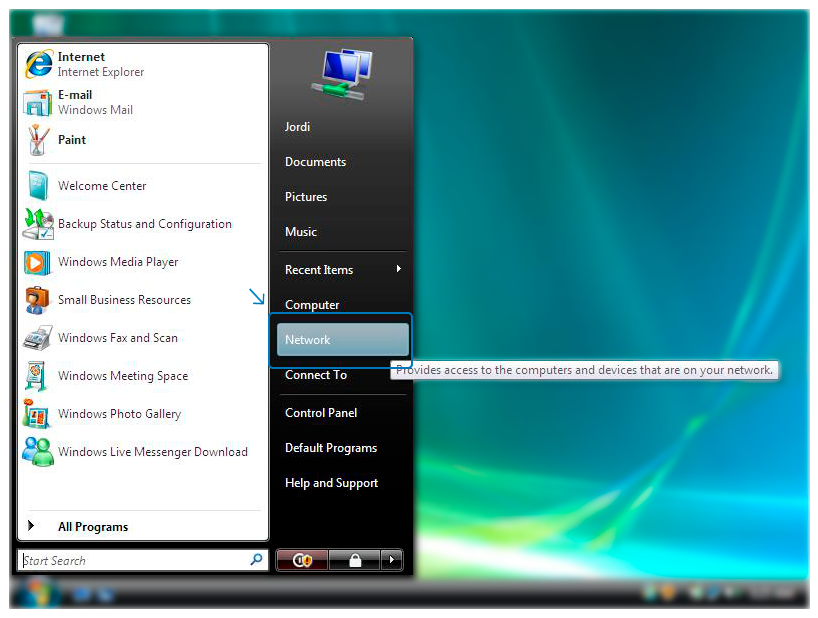The height and width of the screenshot is (618, 818).
Task: Select Recent Items label
Action: [x=319, y=270]
